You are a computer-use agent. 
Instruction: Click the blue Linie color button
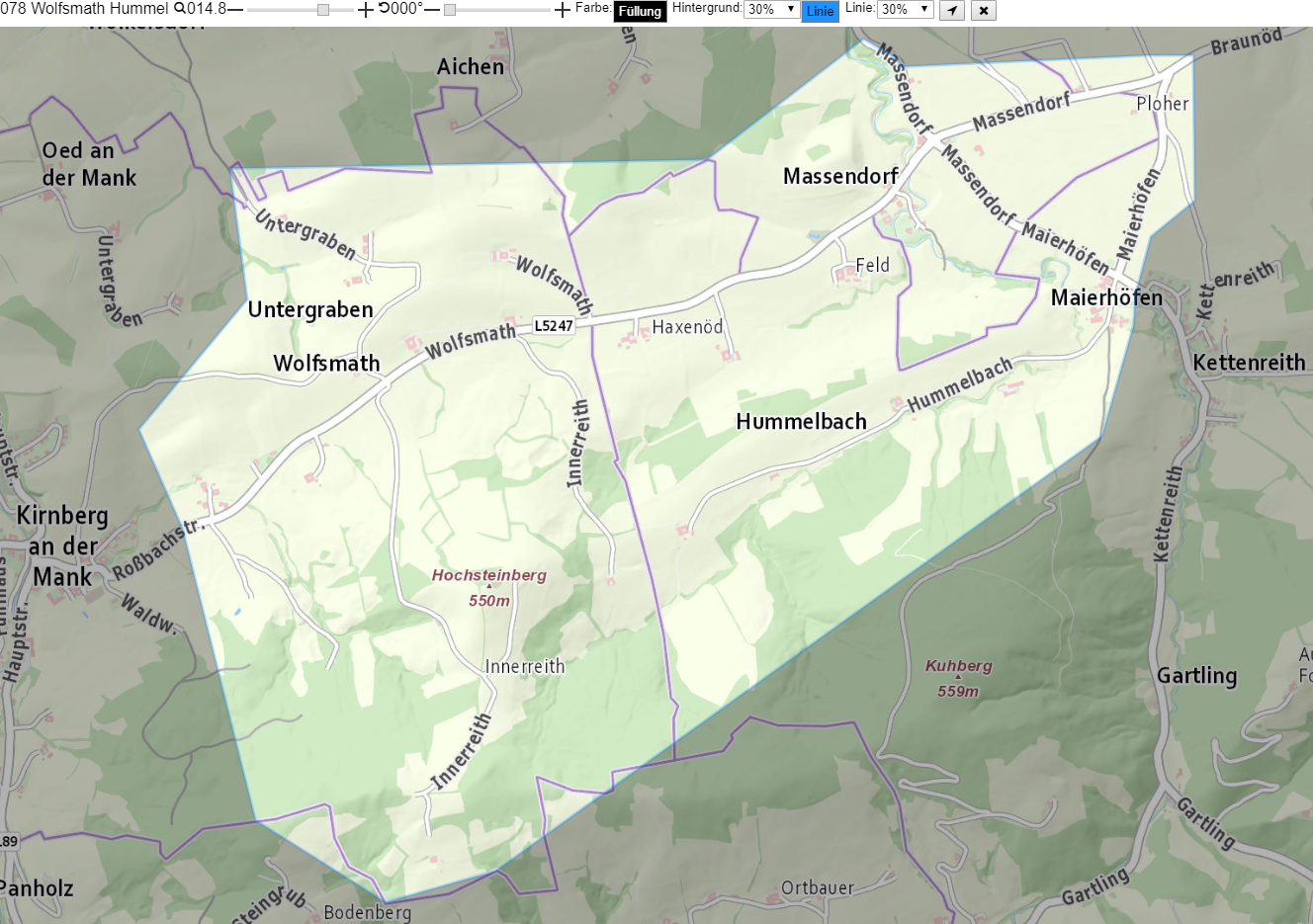[x=820, y=12]
